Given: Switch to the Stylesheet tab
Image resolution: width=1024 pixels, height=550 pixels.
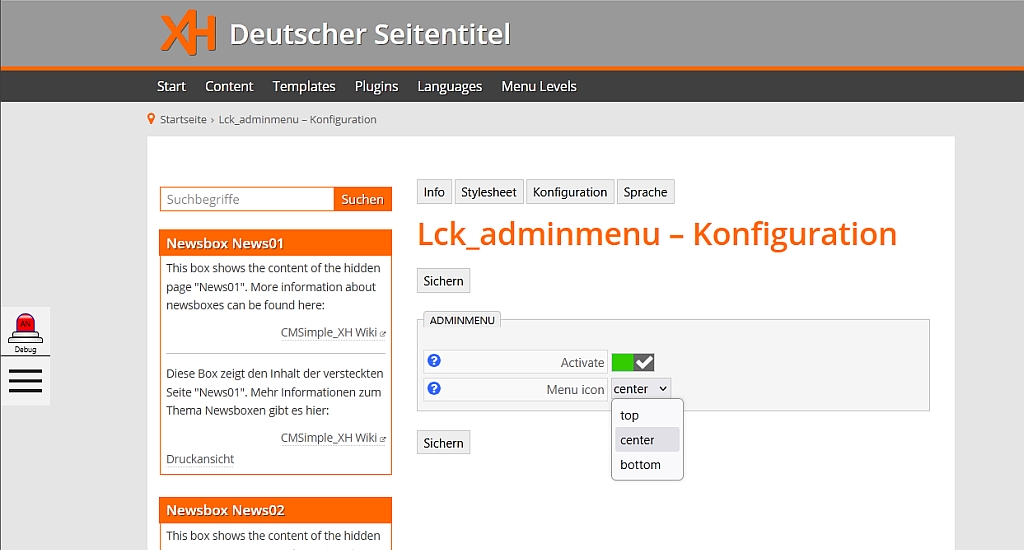Looking at the screenshot, I should (489, 192).
